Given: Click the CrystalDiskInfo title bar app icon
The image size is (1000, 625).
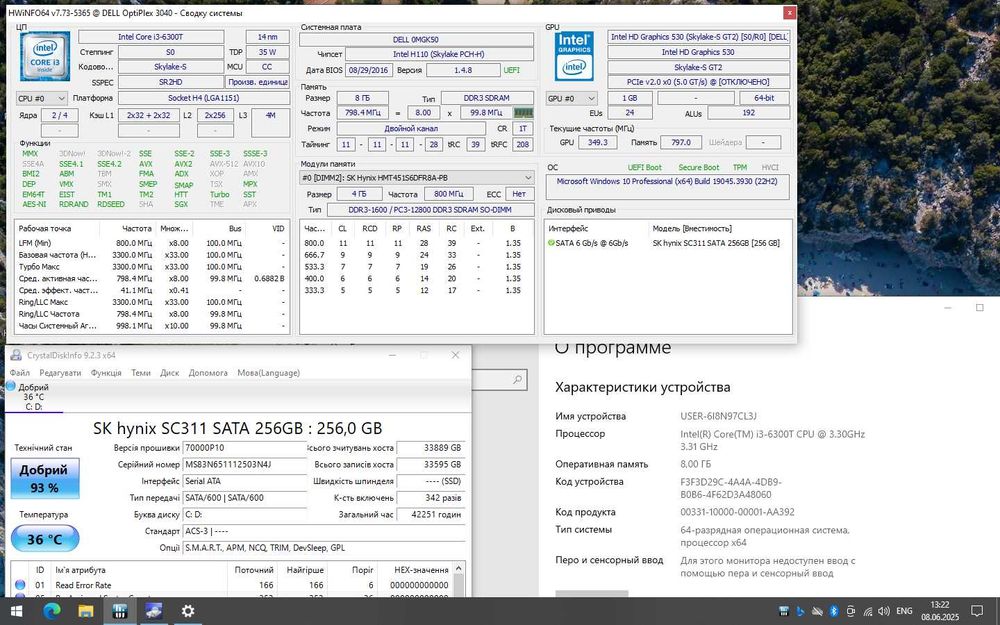Looking at the screenshot, I should (16, 355).
